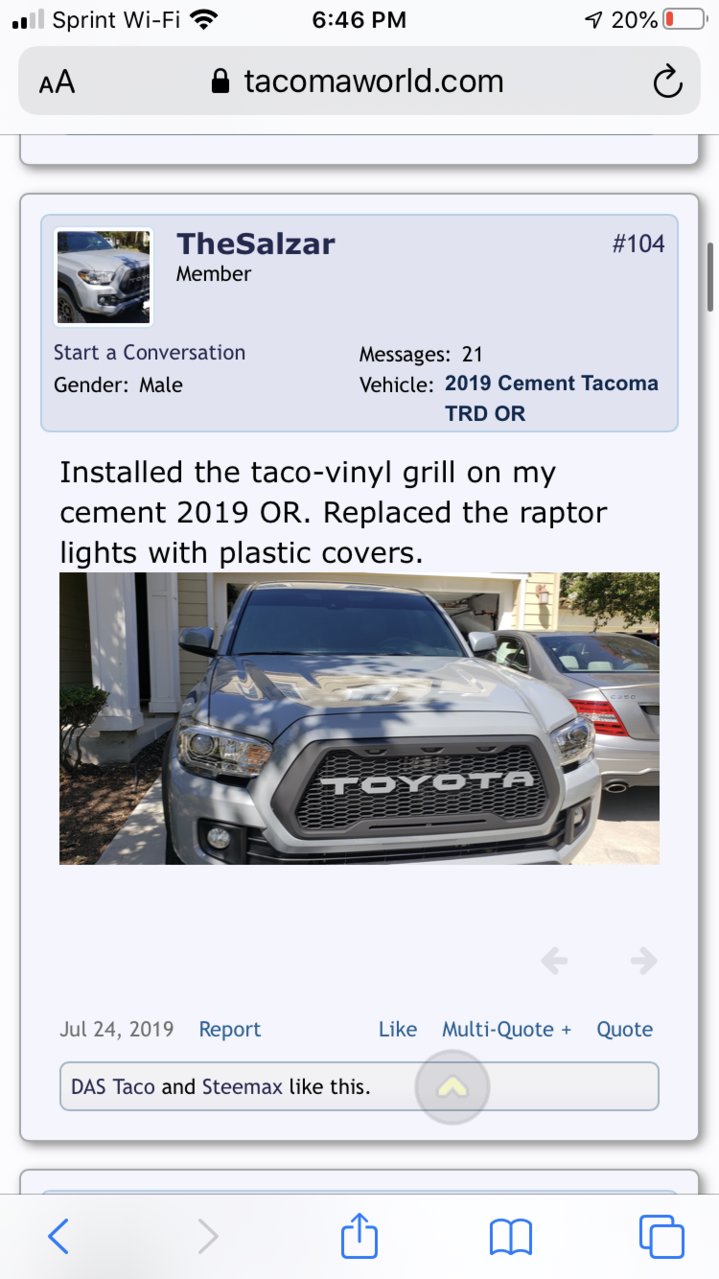Image resolution: width=719 pixels, height=1279 pixels.
Task: Go back with Safari back arrow
Action: pyautogui.click(x=58, y=1237)
